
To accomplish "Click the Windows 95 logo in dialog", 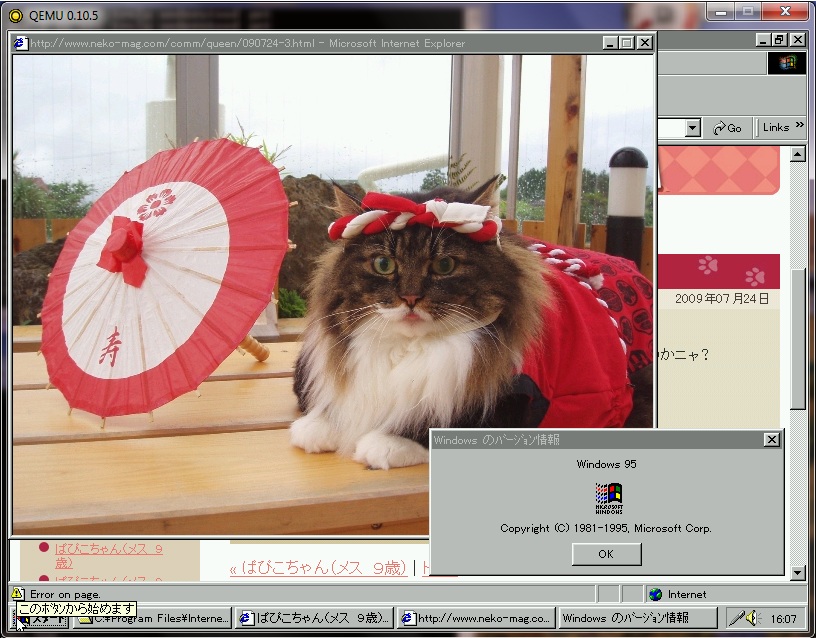I will click(x=608, y=497).
